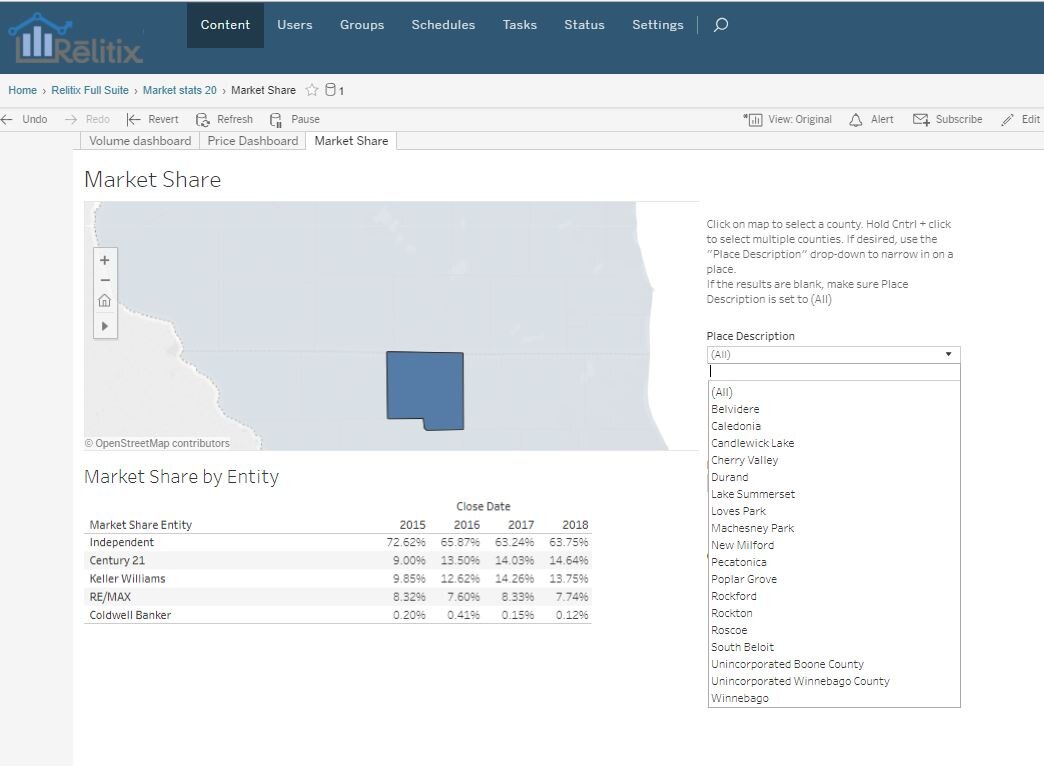Select Pecatonica in the dropdown
The width and height of the screenshot is (1044, 766).
738,562
